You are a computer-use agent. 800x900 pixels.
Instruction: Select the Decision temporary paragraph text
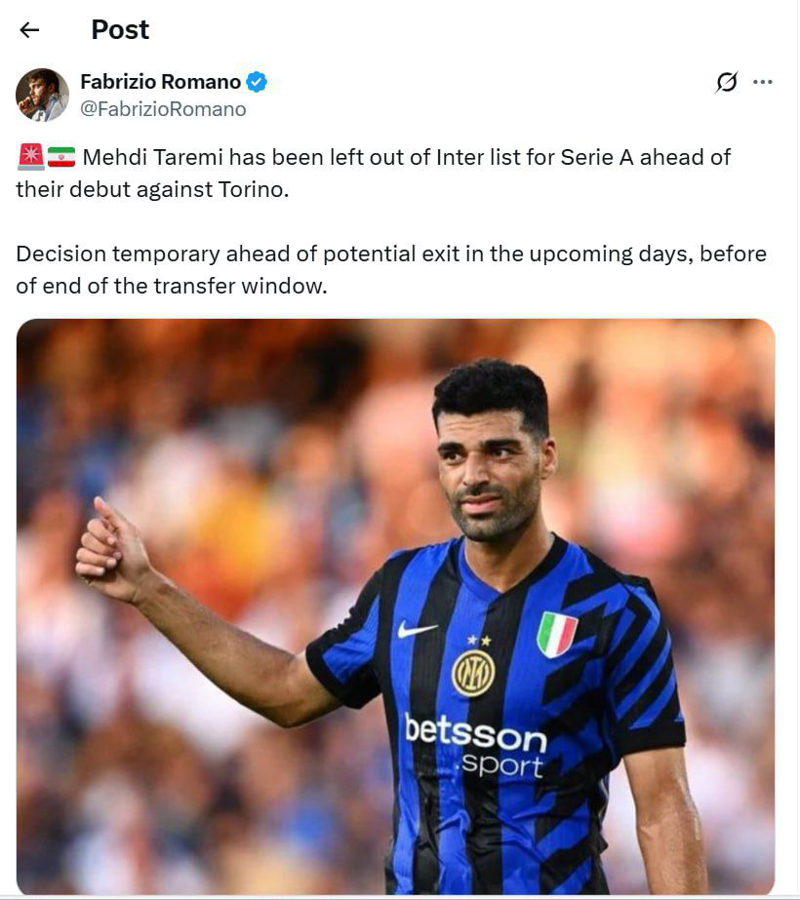coord(391,270)
